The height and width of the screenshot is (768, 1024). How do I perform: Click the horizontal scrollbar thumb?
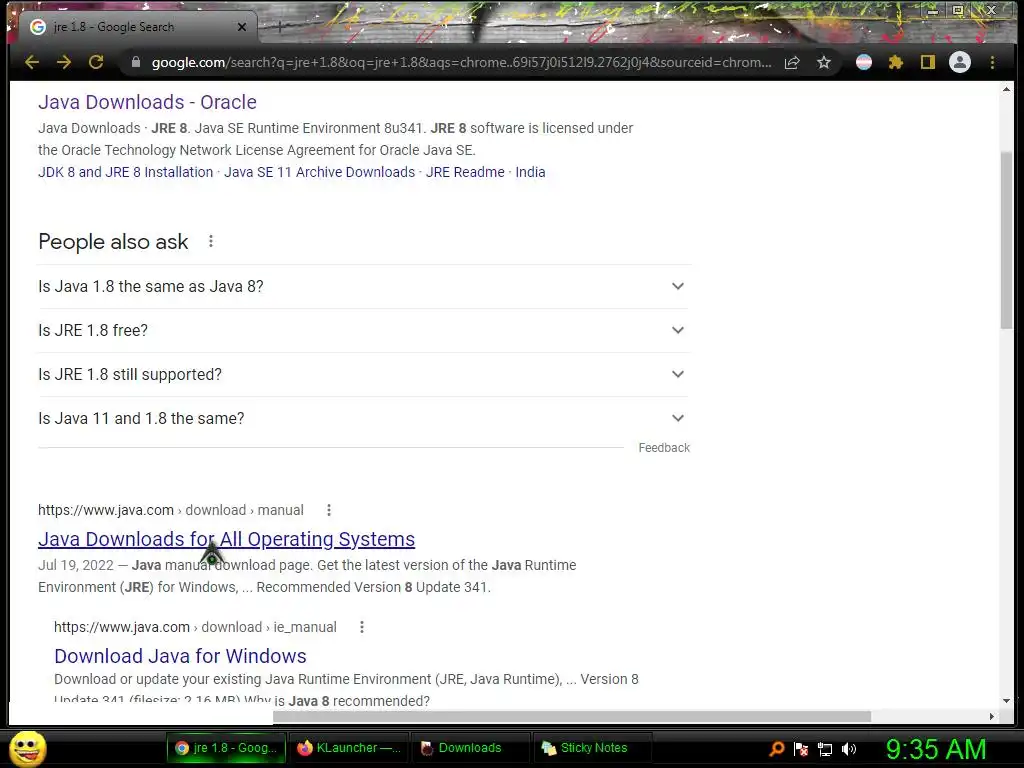pyautogui.click(x=571, y=716)
